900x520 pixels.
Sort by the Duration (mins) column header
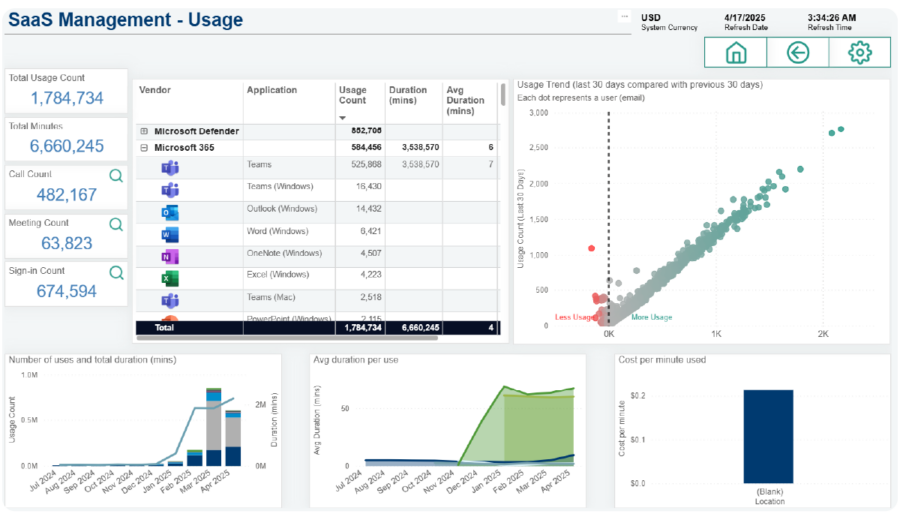(408, 95)
